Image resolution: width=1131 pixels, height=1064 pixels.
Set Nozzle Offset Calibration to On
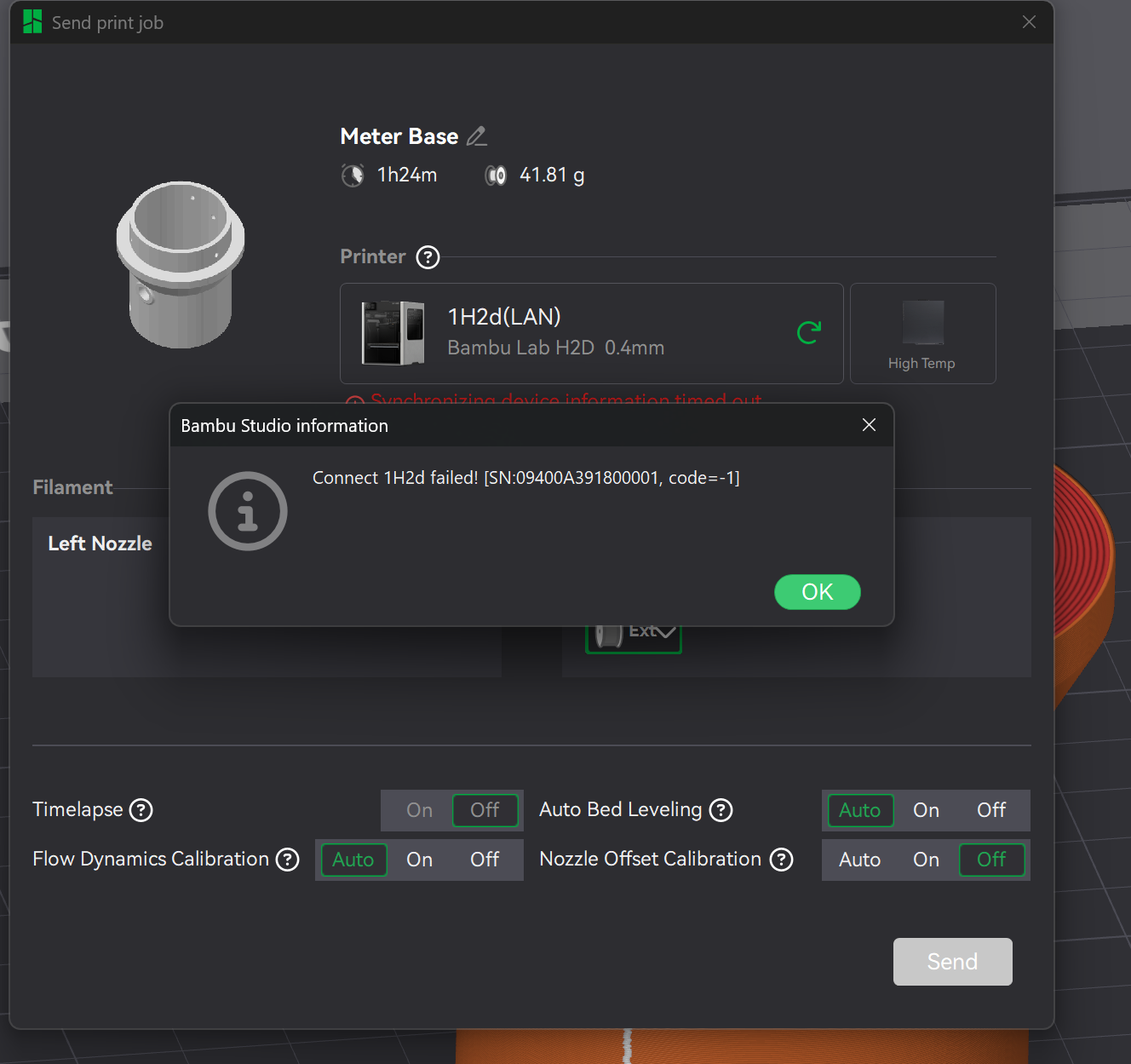pyautogui.click(x=926, y=860)
